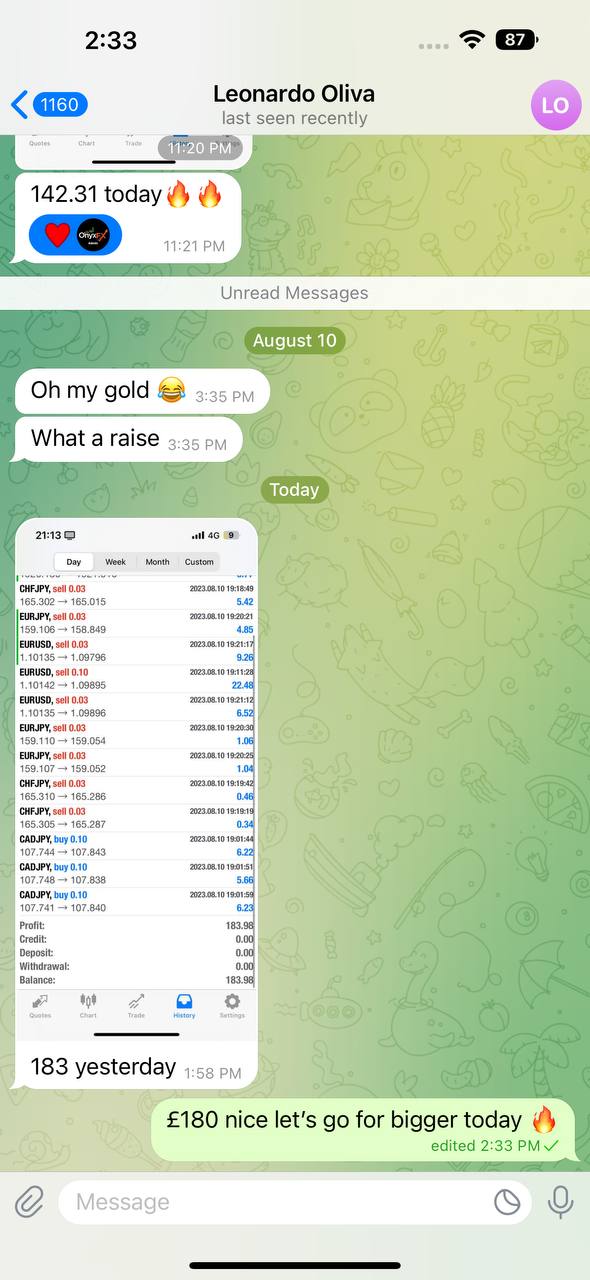Tap the "£180 nice let's go" sent message
590x1280 pixels.
[363, 1130]
